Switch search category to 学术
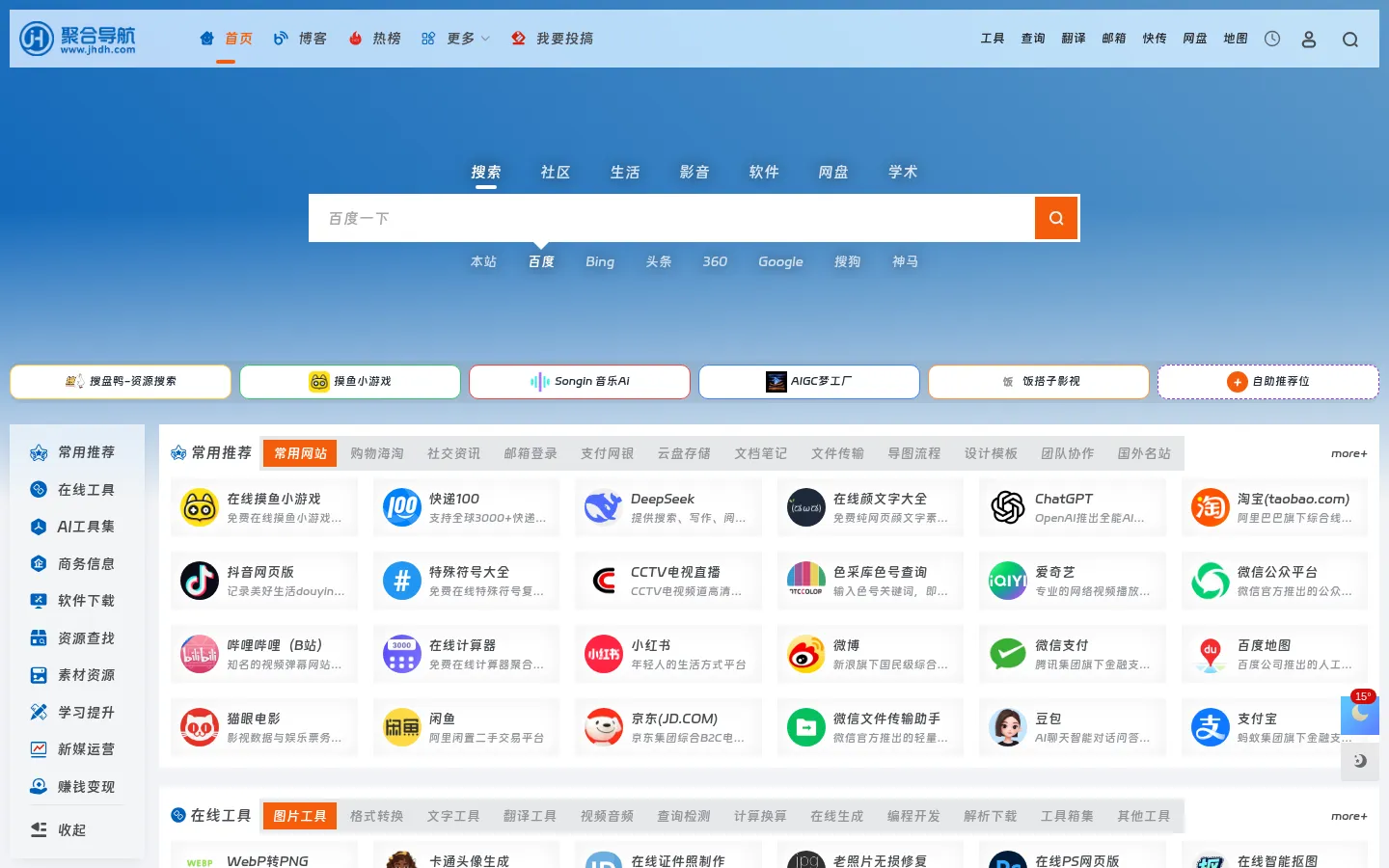The height and width of the screenshot is (868, 1389). click(x=903, y=172)
